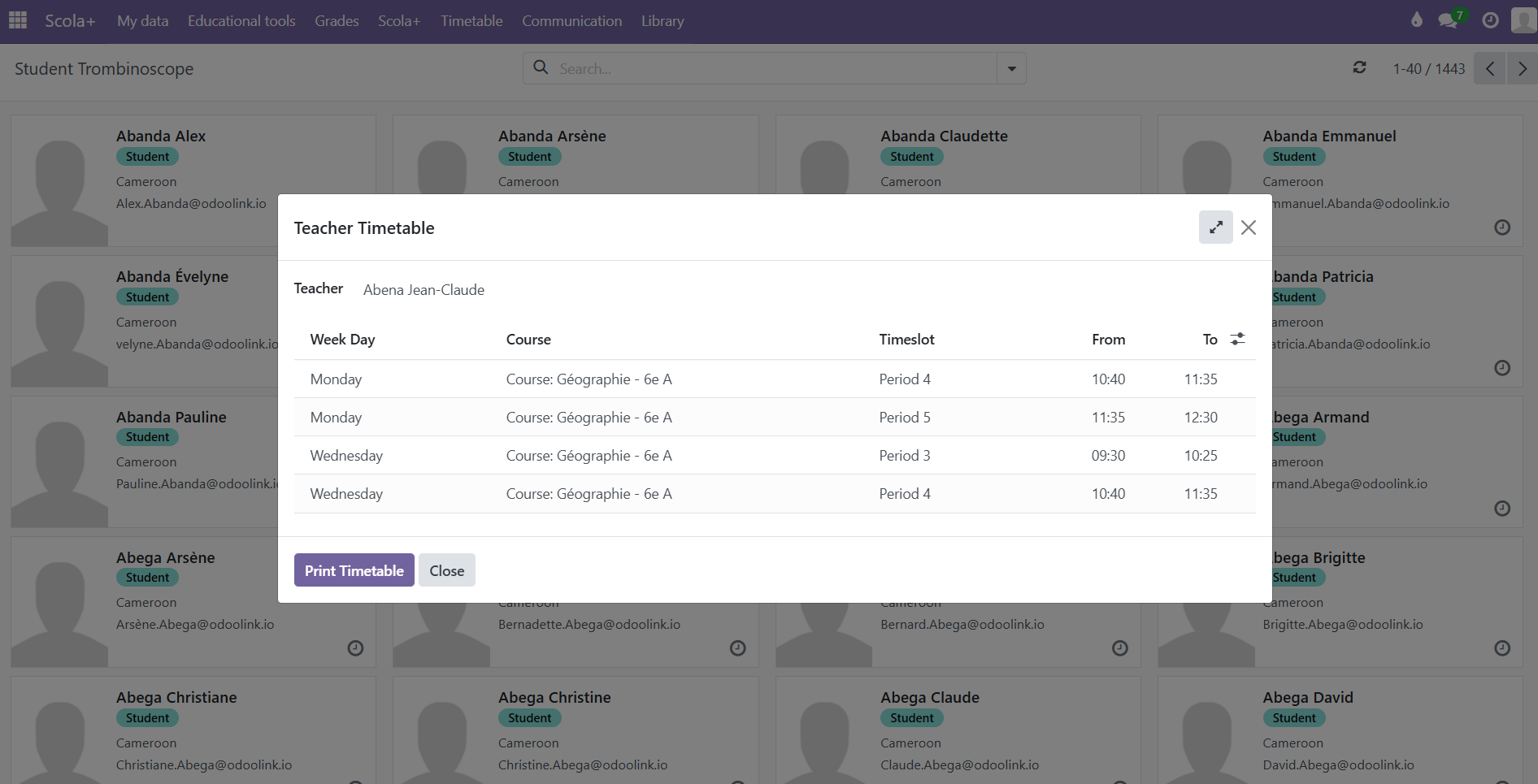
Task: Go to the previous page of records
Action: click(1490, 69)
